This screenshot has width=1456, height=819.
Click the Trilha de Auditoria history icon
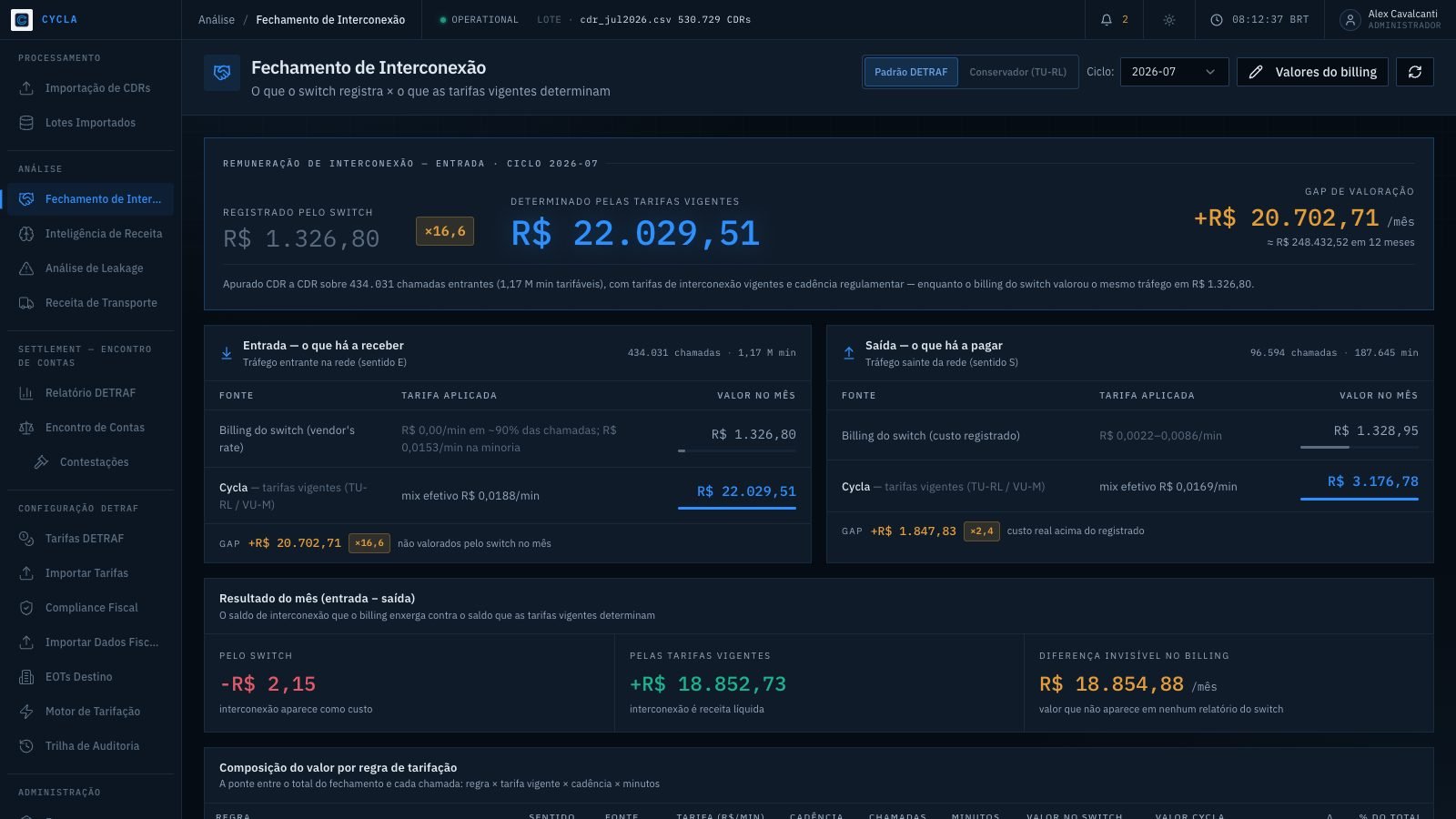[x=26, y=746]
